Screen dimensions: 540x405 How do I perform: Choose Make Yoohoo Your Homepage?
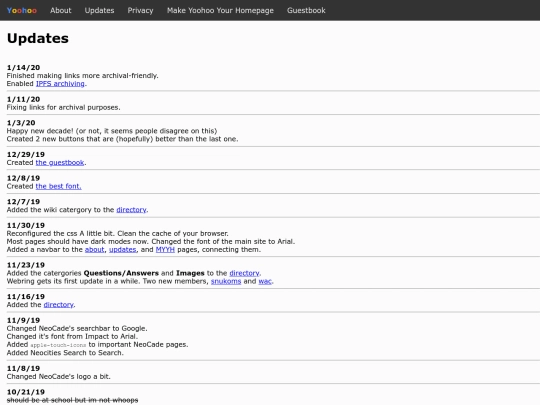coord(220,10)
